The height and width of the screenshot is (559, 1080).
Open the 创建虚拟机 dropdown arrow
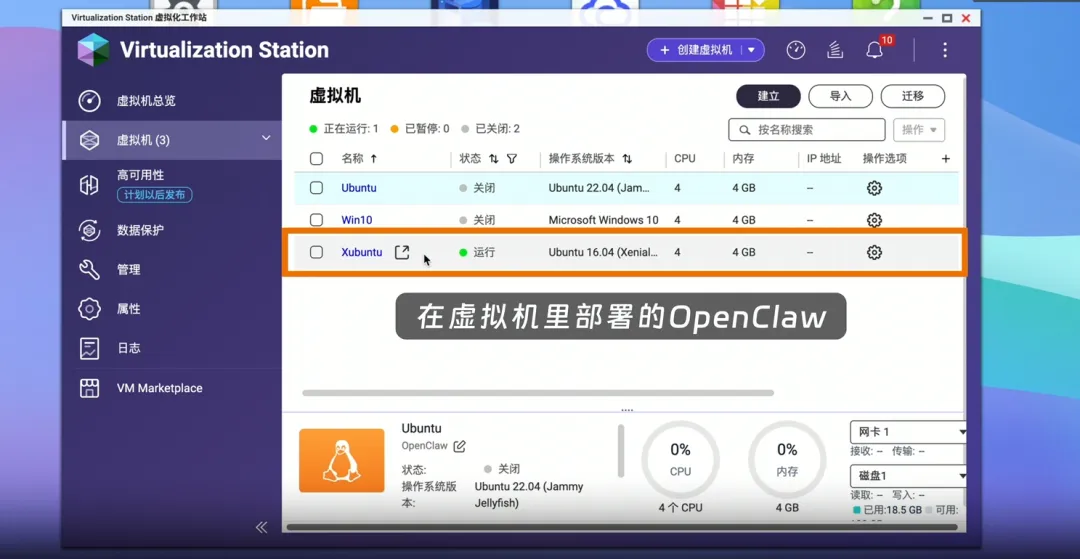[x=752, y=50]
